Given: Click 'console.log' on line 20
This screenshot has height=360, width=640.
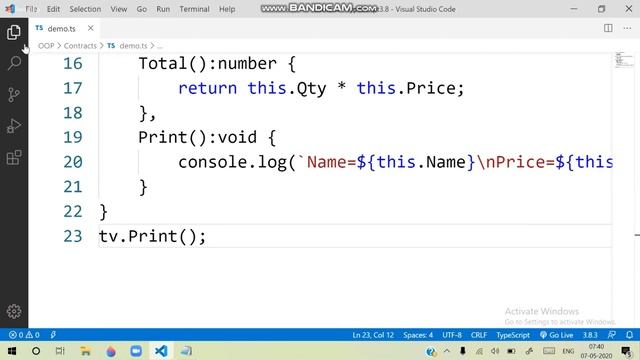Looking at the screenshot, I should tap(232, 162).
